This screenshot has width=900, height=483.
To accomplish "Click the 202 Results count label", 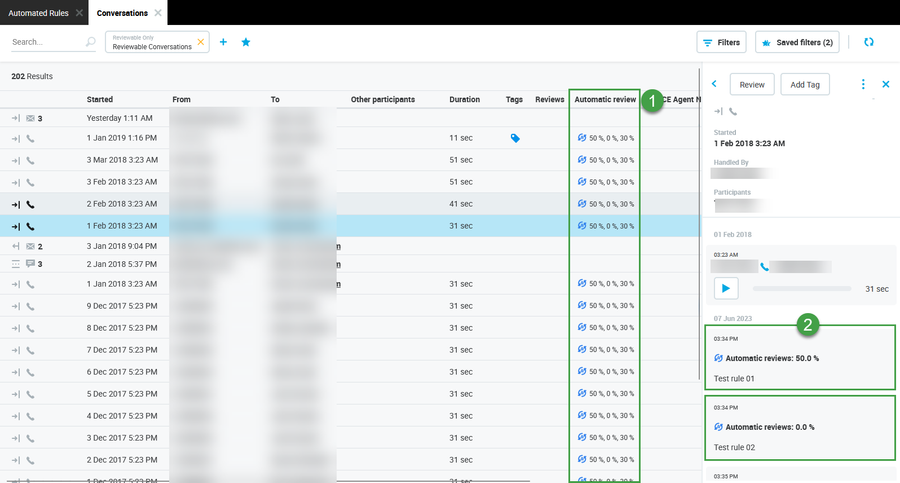I will (32, 76).
